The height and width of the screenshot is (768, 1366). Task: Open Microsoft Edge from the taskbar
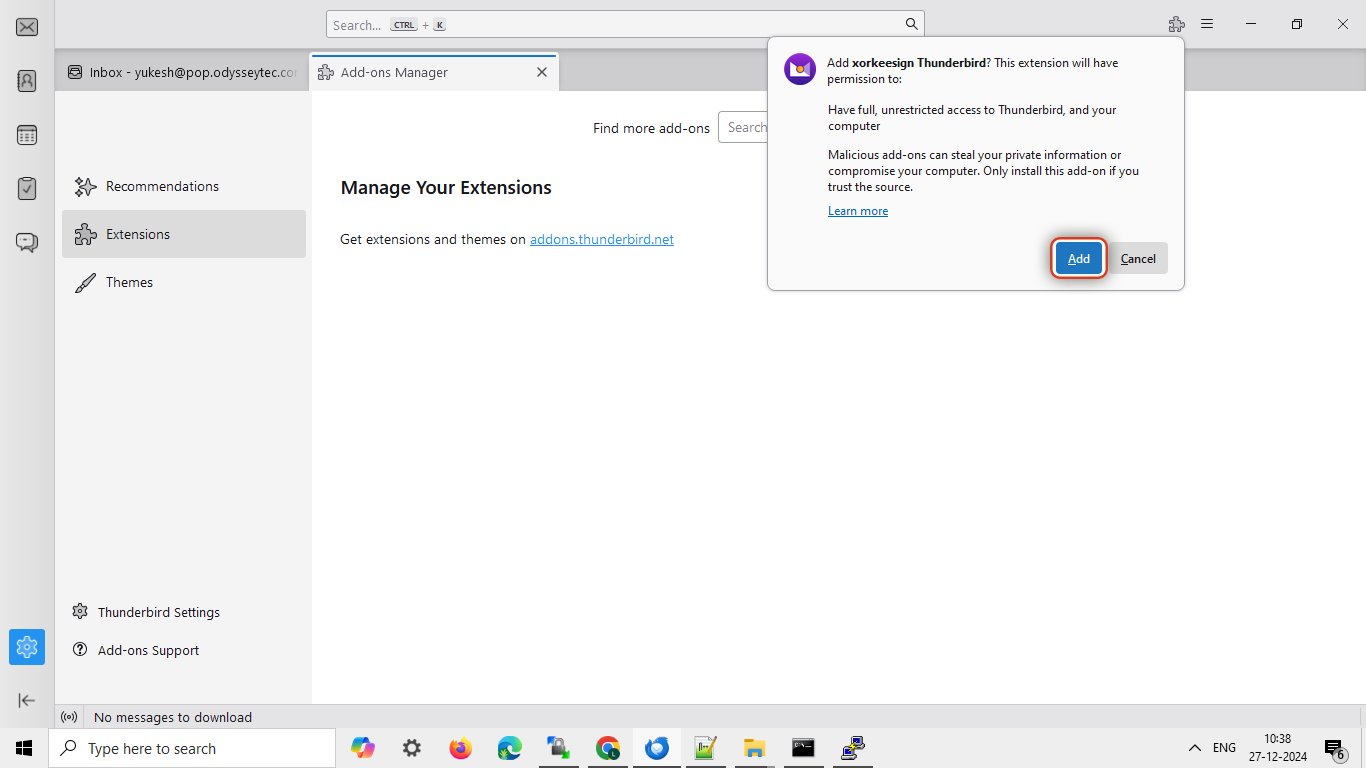(x=509, y=748)
